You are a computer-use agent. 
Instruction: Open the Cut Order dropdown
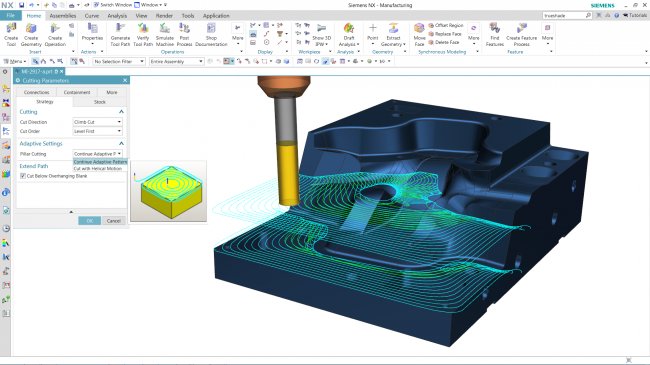tap(97, 131)
